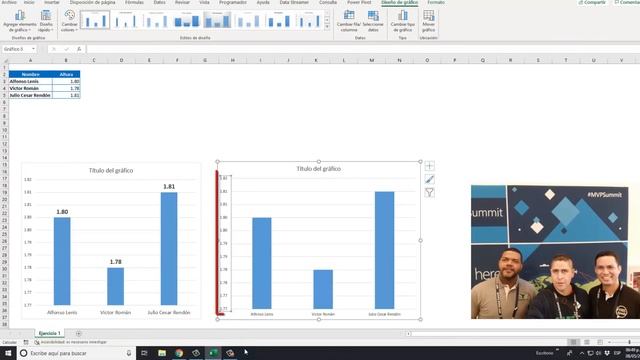
Task: Click into the formula bar field
Action: click(362, 49)
